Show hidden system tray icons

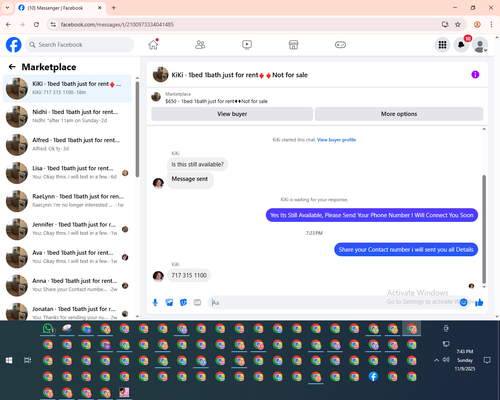coord(436,360)
